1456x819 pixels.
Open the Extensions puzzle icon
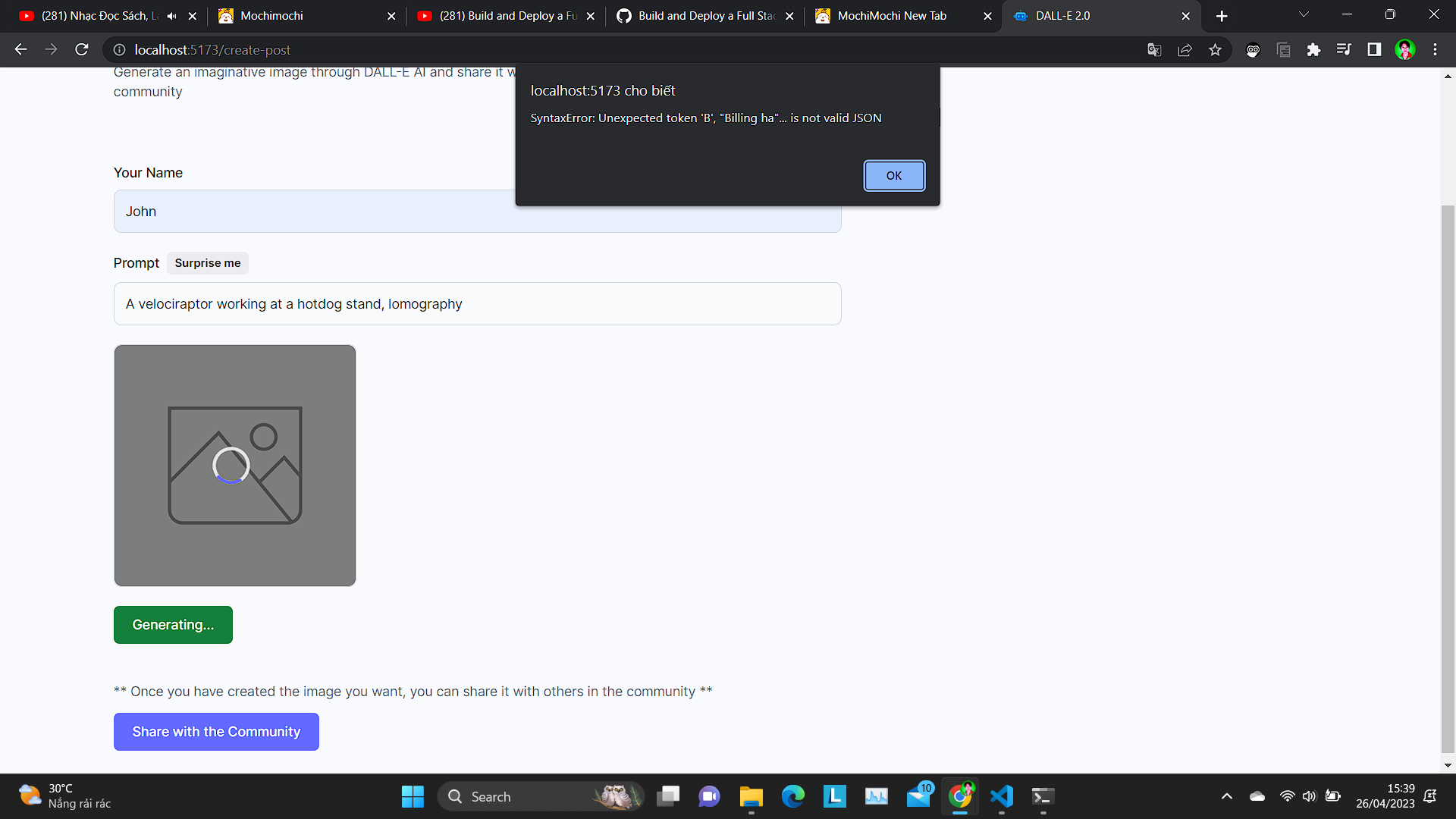1313,50
